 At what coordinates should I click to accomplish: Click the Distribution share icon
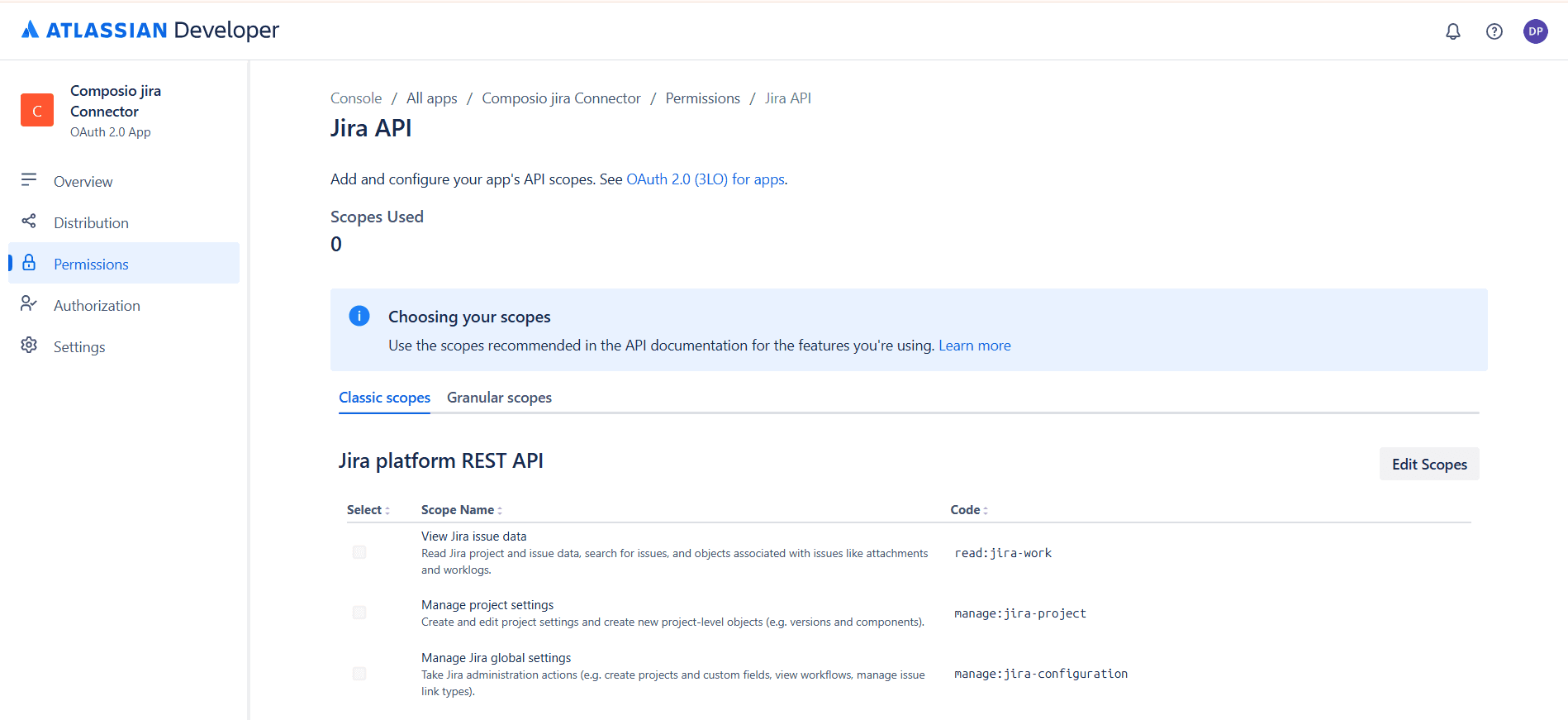[x=29, y=222]
